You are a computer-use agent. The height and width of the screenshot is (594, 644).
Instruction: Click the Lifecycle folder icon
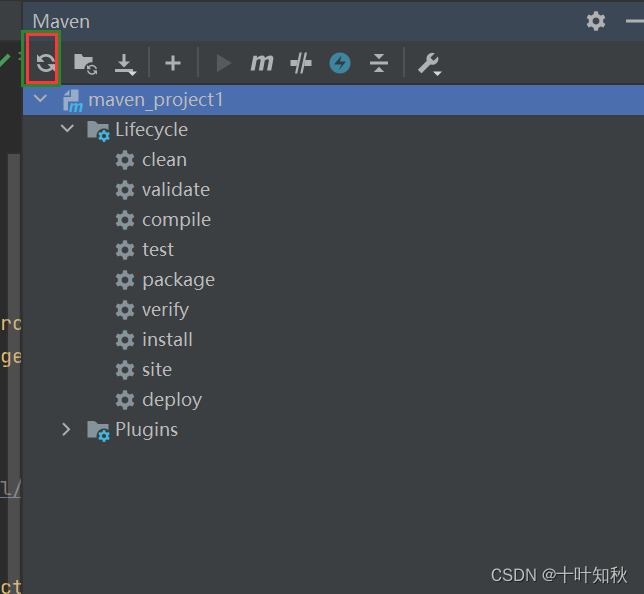[x=99, y=131]
